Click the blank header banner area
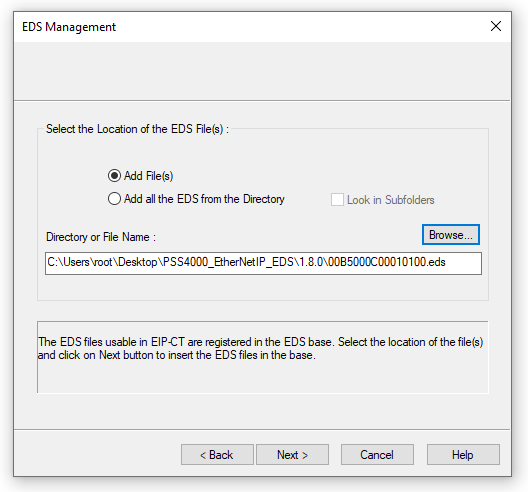The image size is (528, 492). pyautogui.click(x=262, y=71)
